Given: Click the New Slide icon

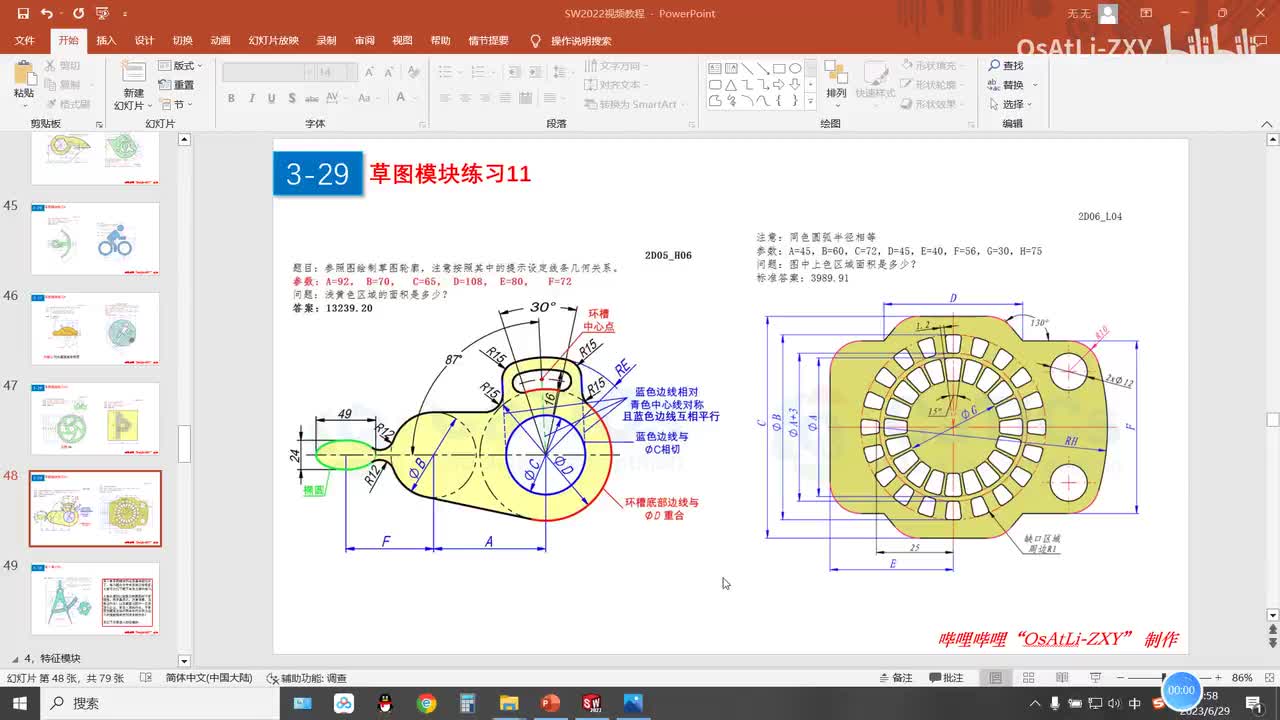Looking at the screenshot, I should click(133, 74).
